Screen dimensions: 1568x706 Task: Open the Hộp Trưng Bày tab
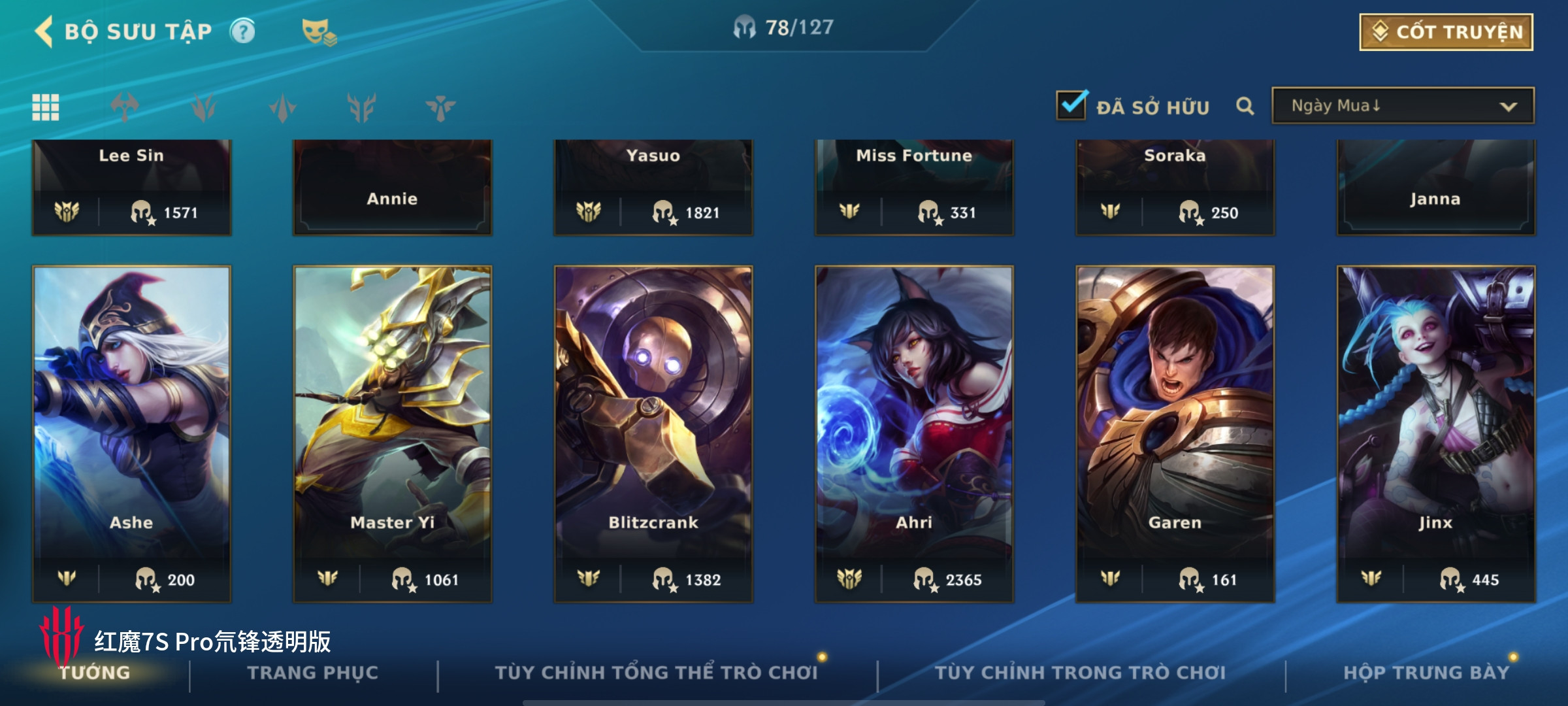coord(1427,673)
